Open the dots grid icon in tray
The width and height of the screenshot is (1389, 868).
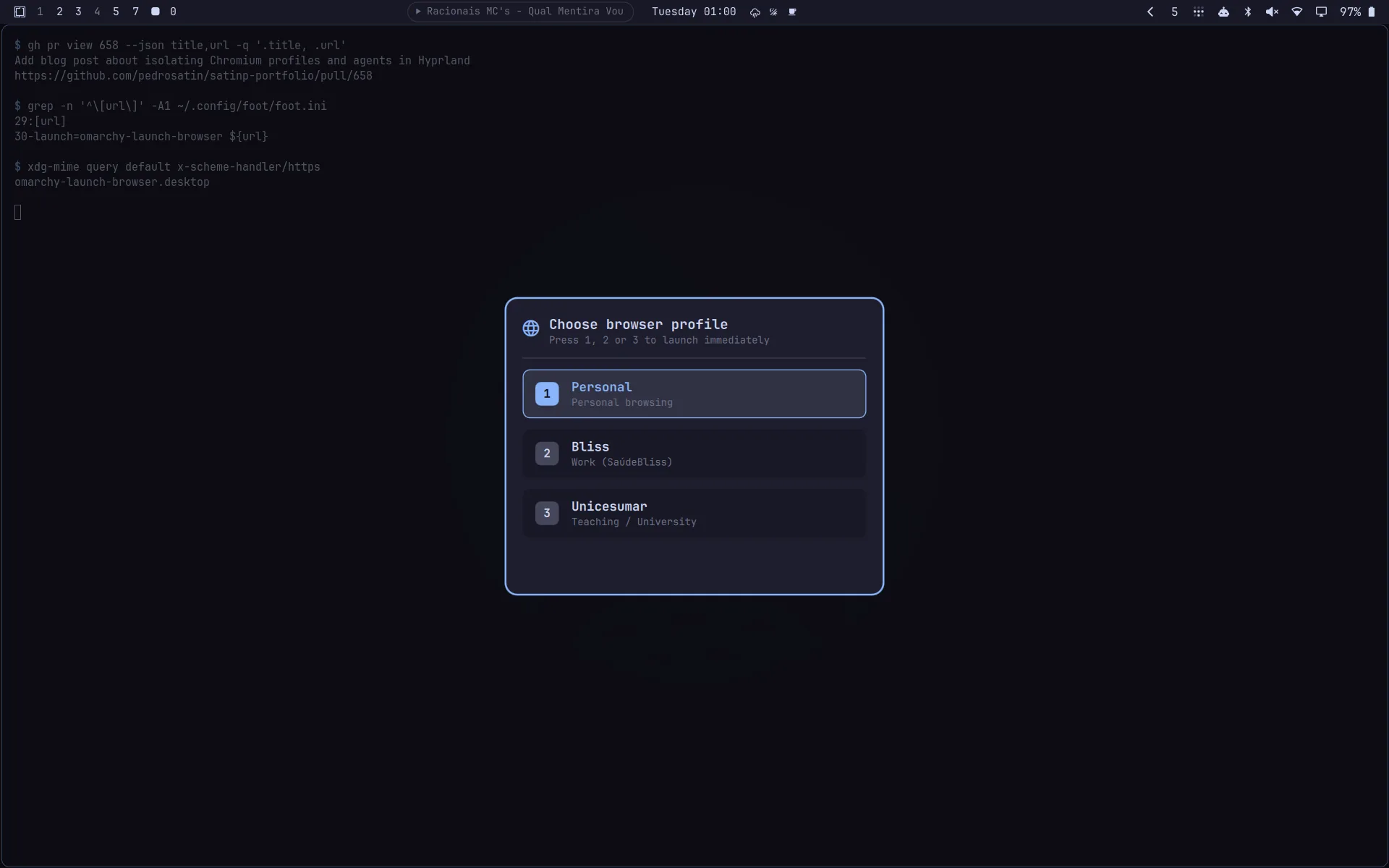point(1199,12)
